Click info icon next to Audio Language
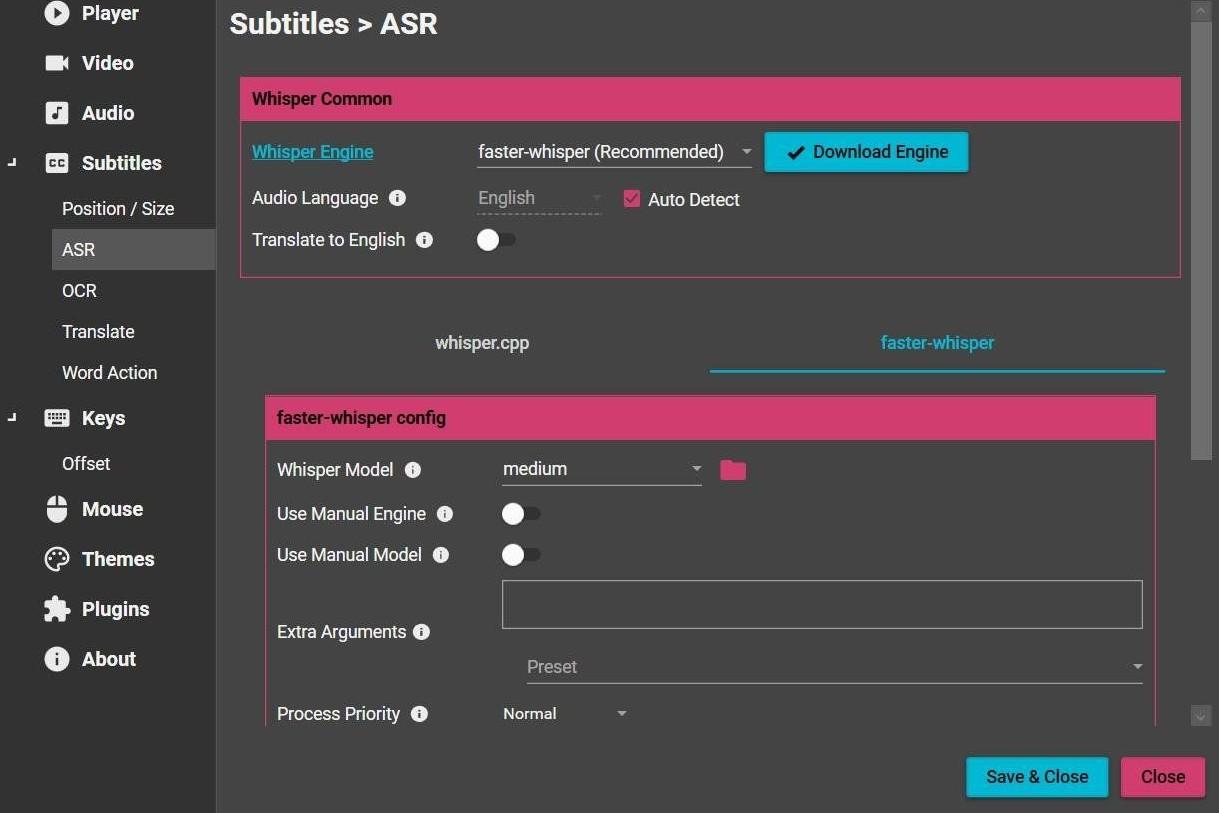The image size is (1219, 813). [x=397, y=198]
